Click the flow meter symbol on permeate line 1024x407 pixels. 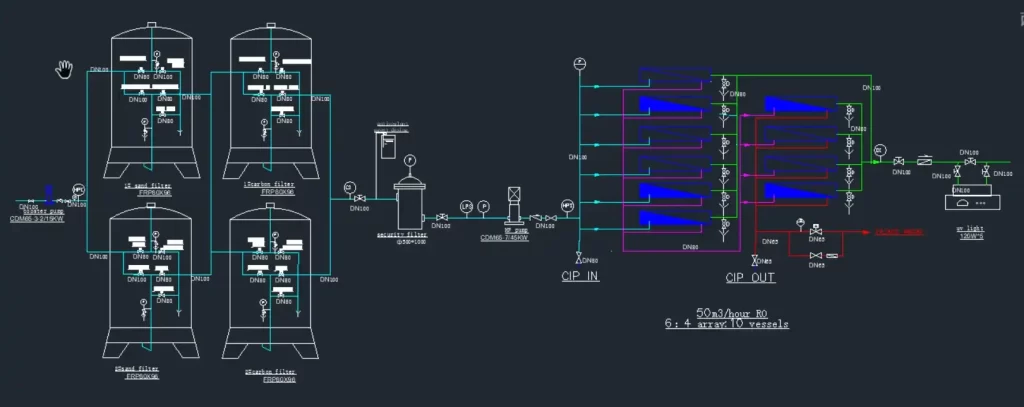coord(925,160)
